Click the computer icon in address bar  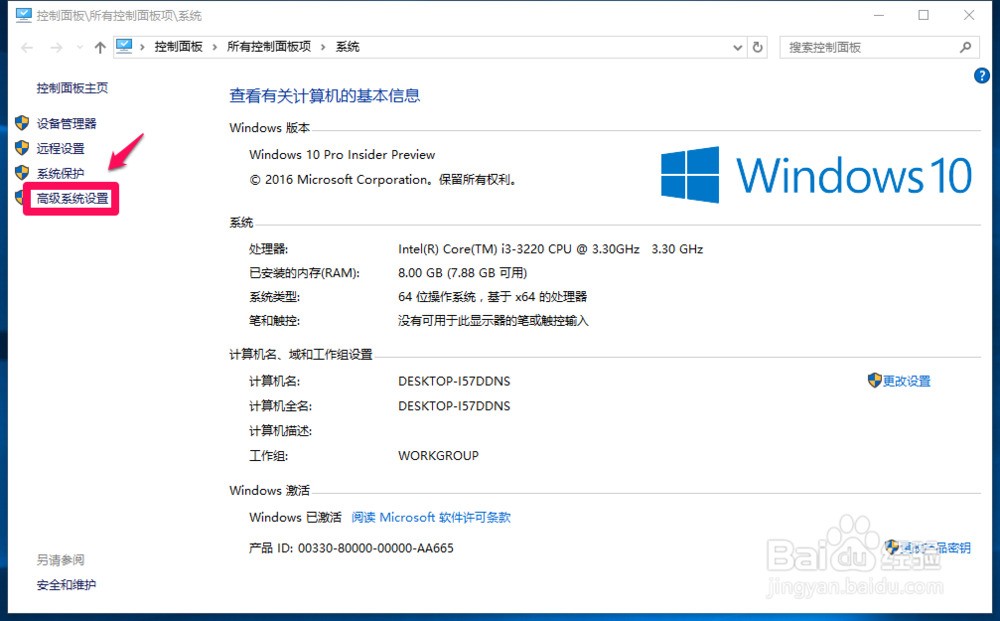124,47
